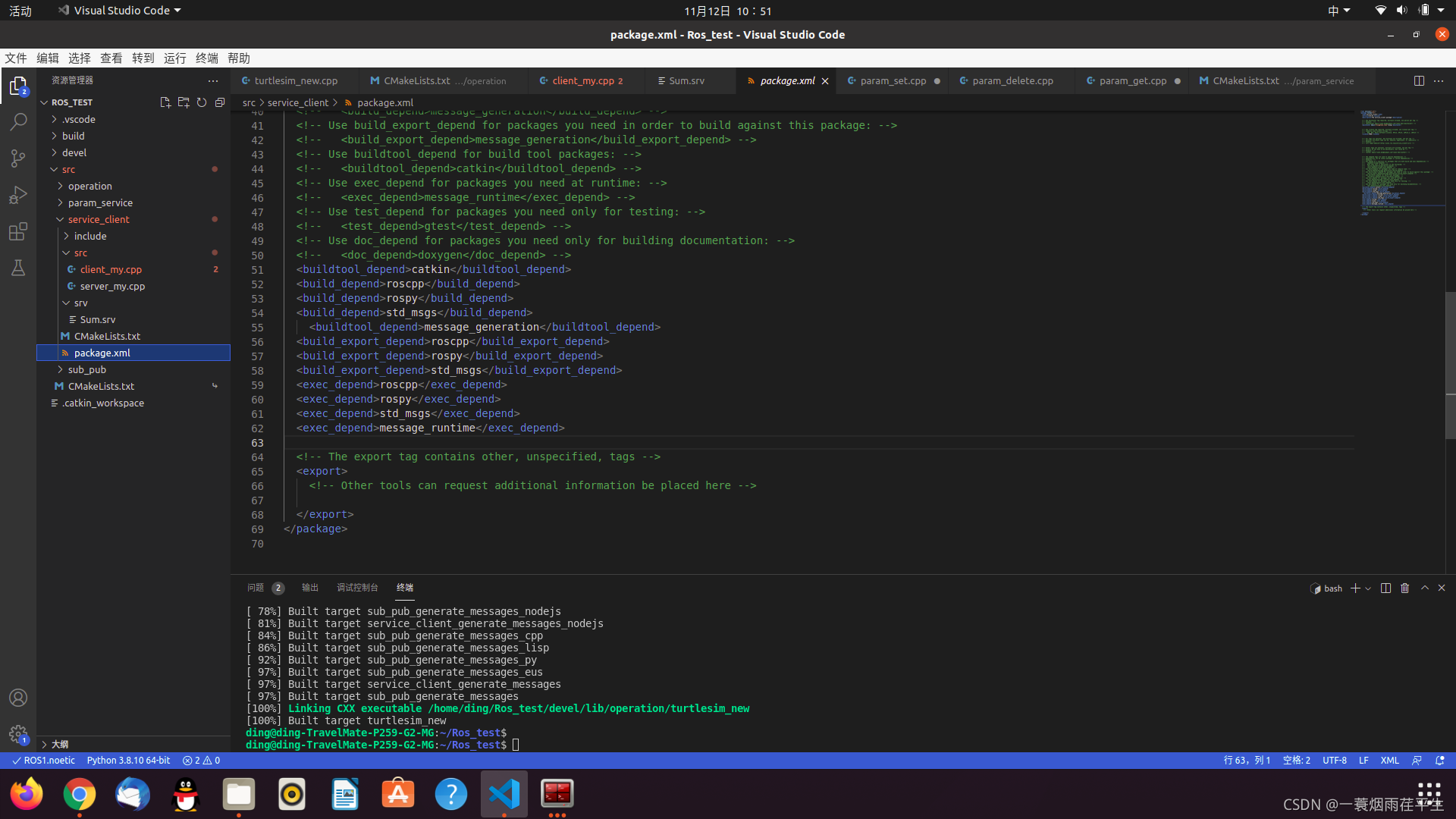Create a new folder in ROS_TEST explorer

tap(184, 102)
